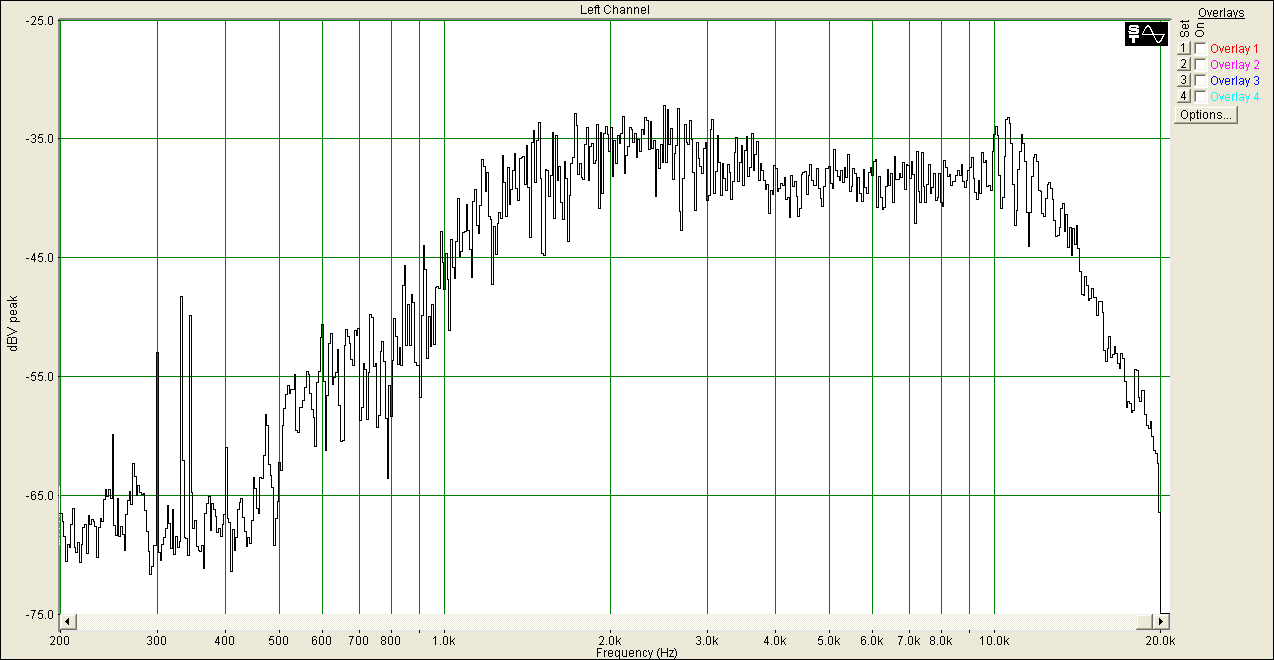
Task: Click the -65.0 y-axis value
Action: pyautogui.click(x=40, y=496)
